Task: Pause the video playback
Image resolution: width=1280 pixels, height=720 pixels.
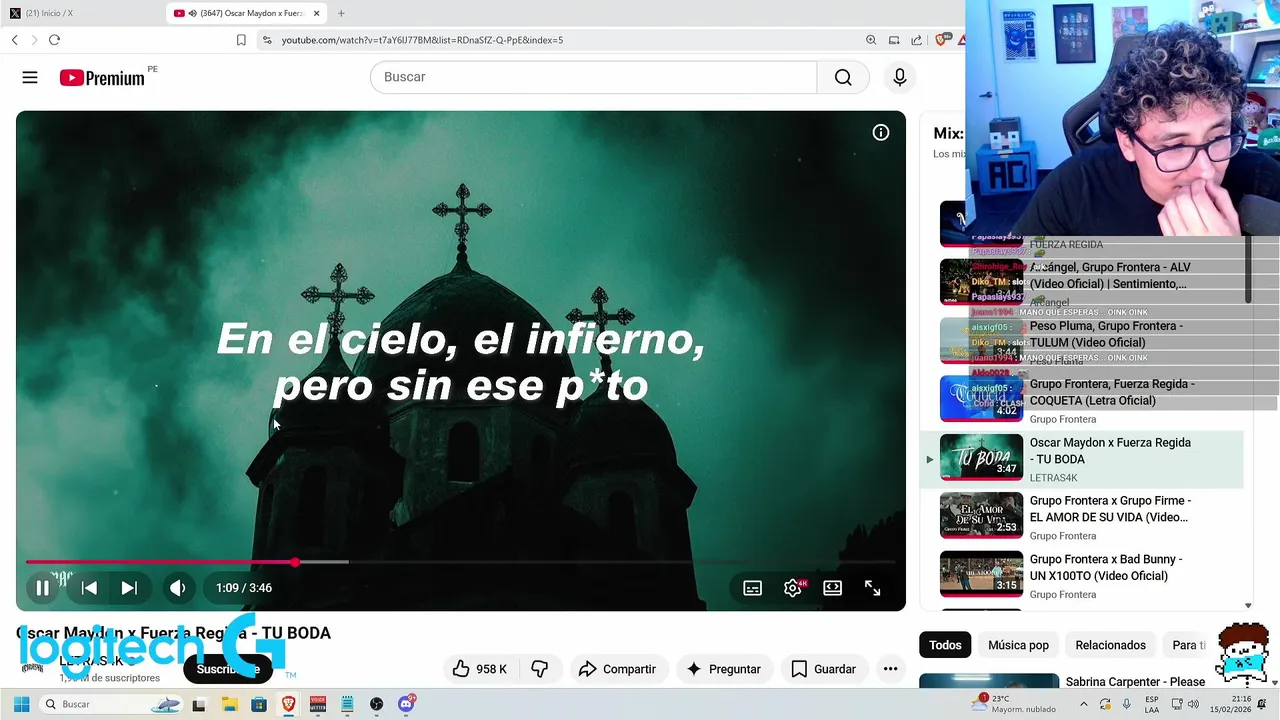Action: click(x=42, y=588)
